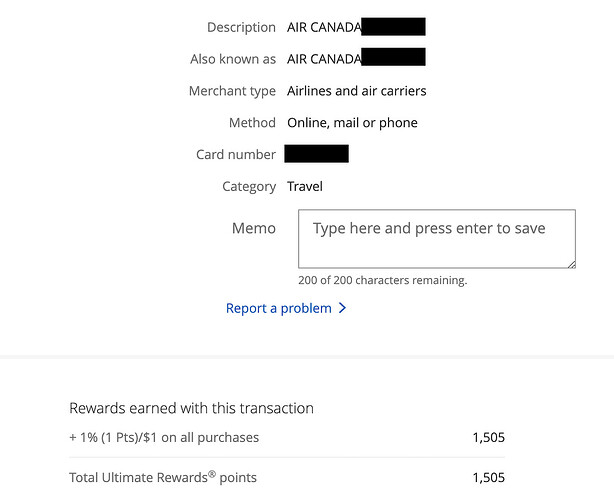Click the chevron beside Report a problem
This screenshot has height=499, width=614.
click(342, 308)
